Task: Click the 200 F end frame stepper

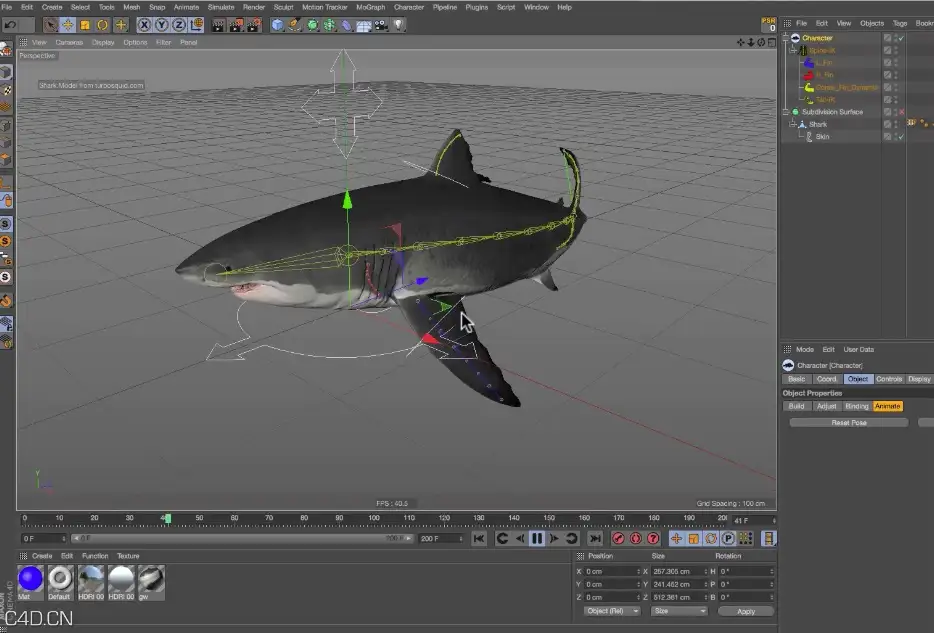Action: click(x=461, y=538)
